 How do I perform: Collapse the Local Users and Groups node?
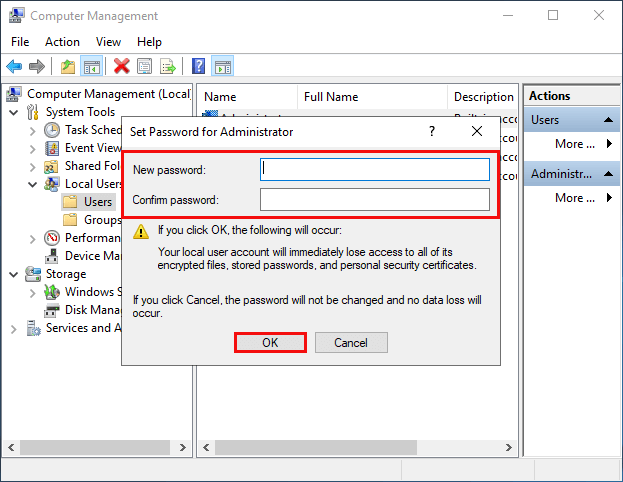(x=33, y=184)
